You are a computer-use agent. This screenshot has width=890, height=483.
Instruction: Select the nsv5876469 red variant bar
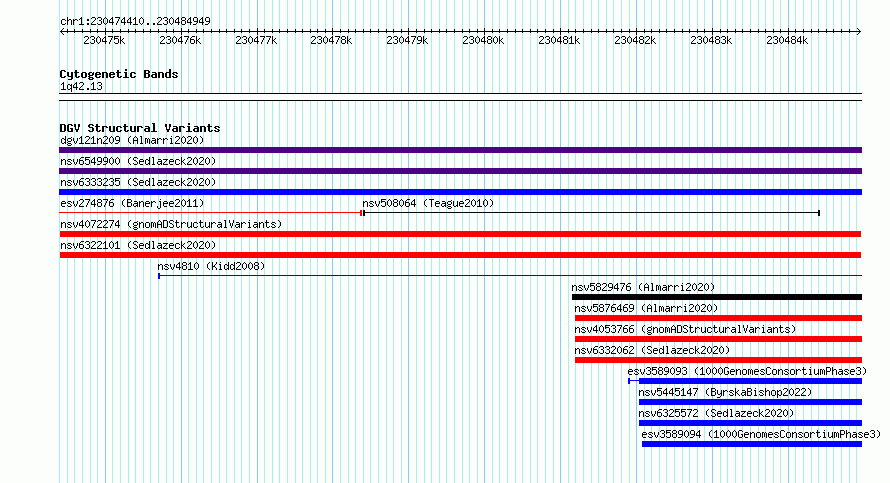(719, 318)
